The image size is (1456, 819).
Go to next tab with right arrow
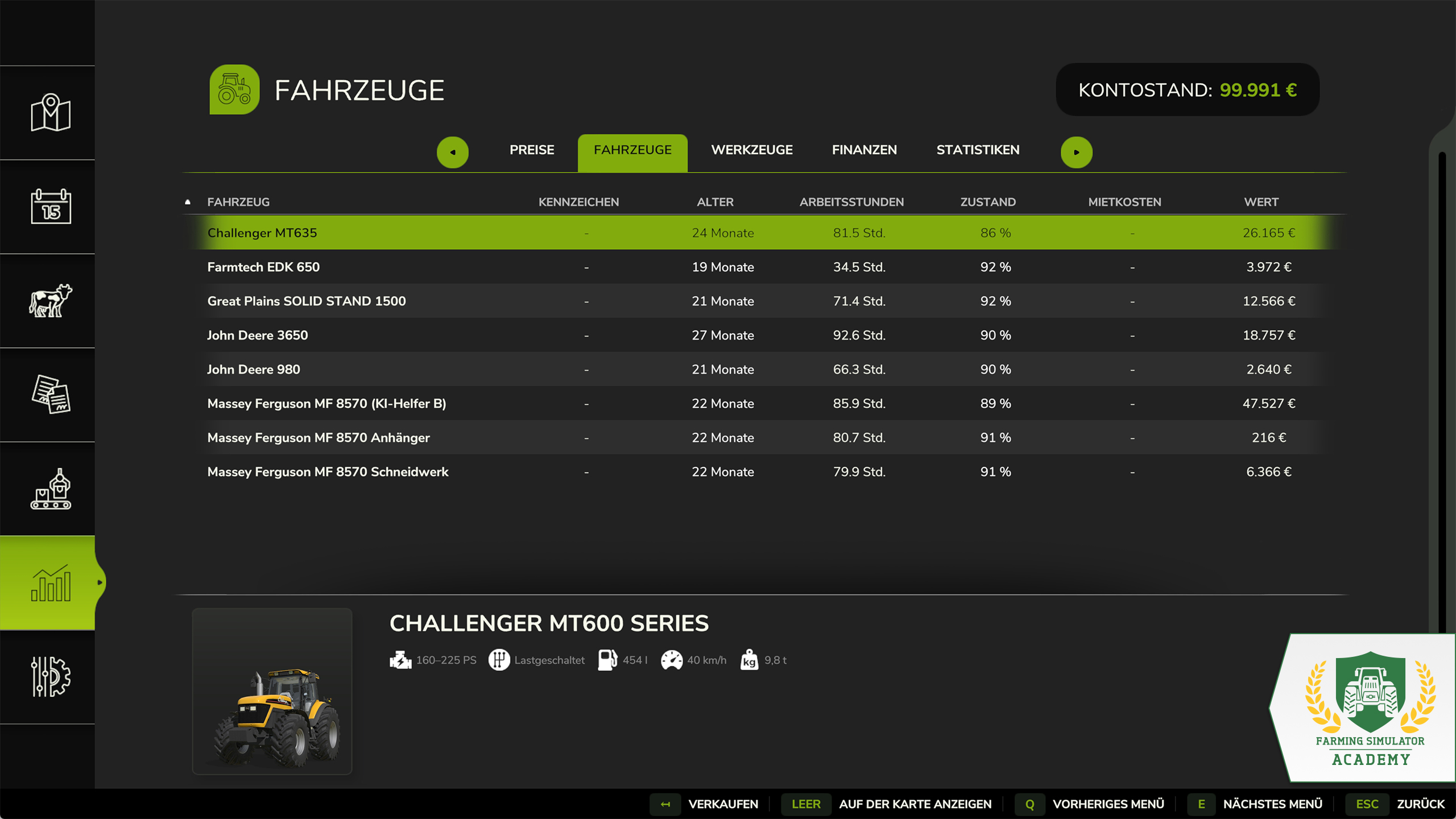1076,152
